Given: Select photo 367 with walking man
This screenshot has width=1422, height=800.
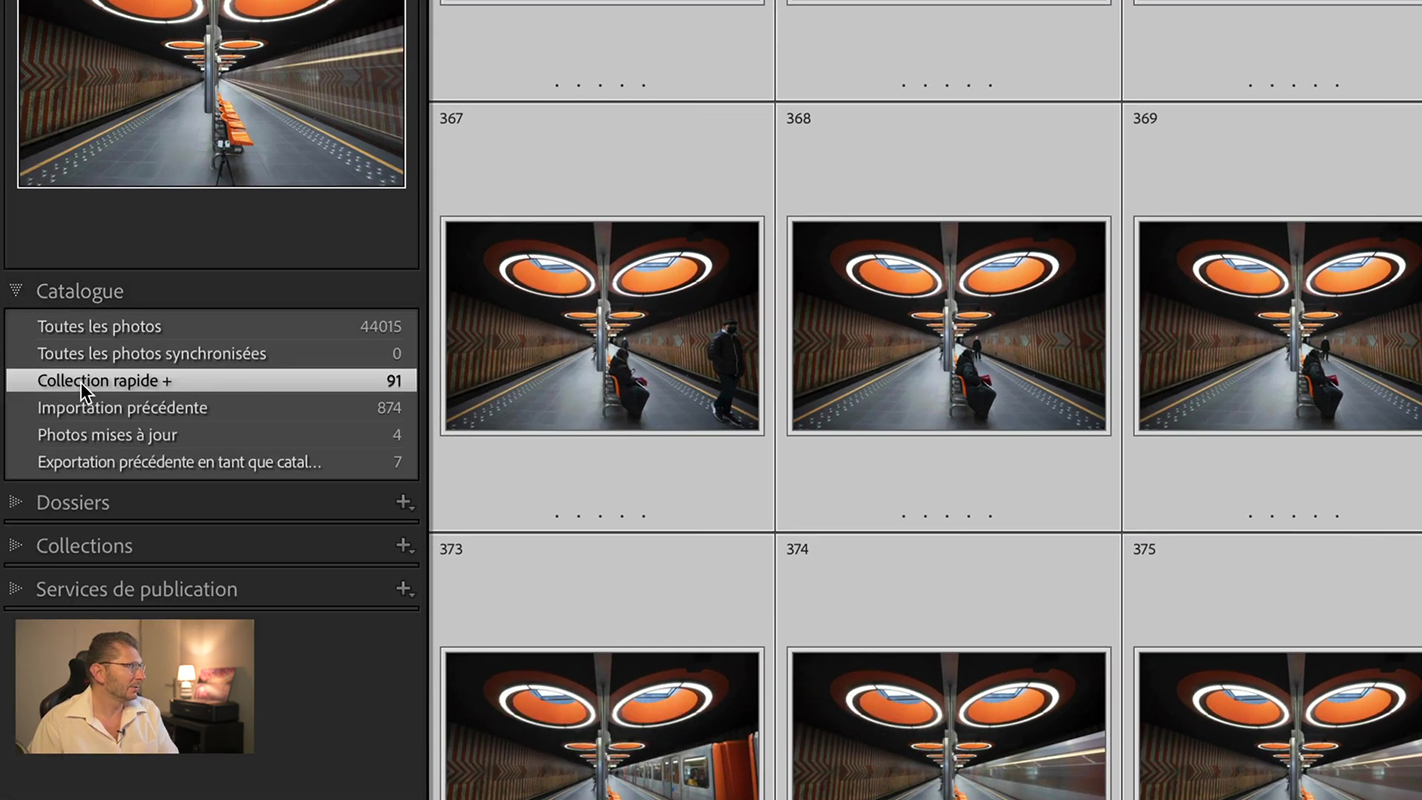Looking at the screenshot, I should click(602, 326).
